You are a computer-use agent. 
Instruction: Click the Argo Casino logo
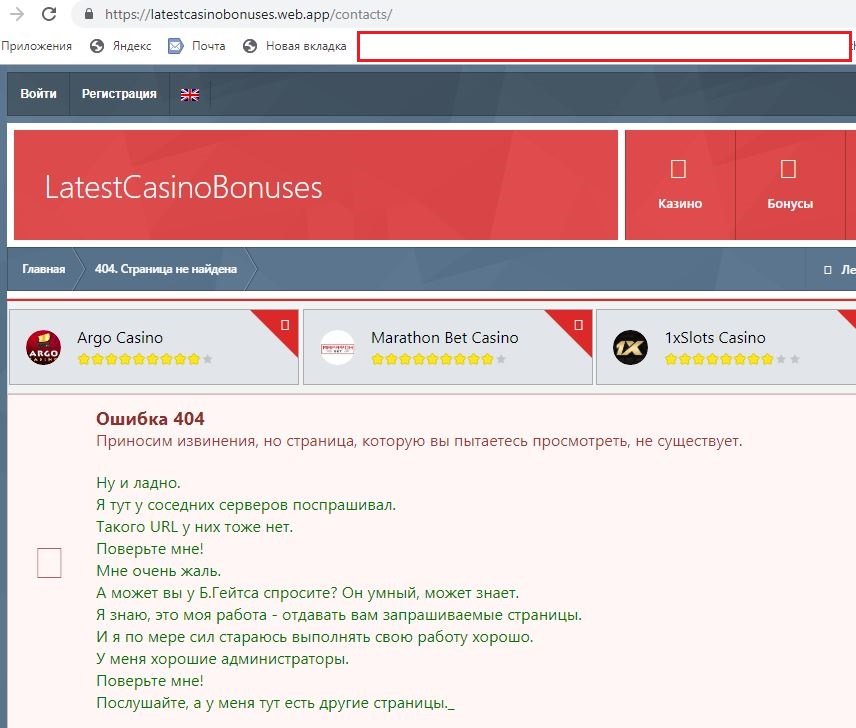pyautogui.click(x=43, y=347)
